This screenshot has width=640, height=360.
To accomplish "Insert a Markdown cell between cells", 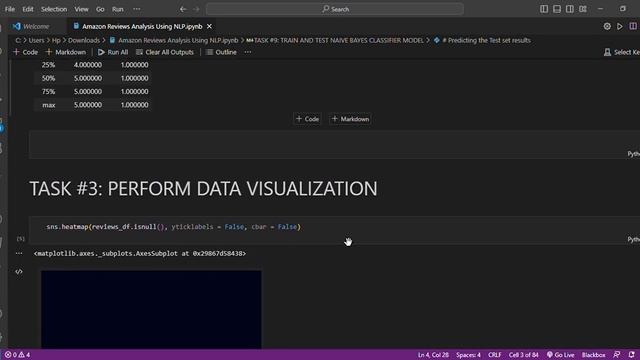I will 351,119.
